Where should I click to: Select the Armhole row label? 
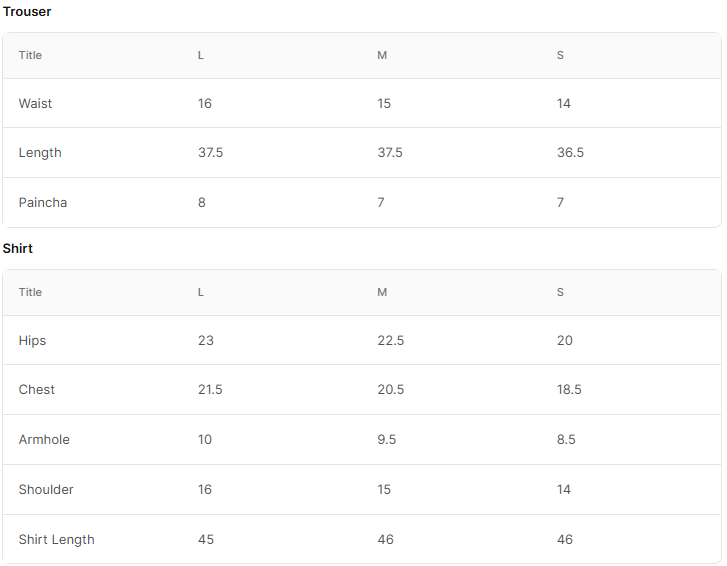tap(44, 439)
